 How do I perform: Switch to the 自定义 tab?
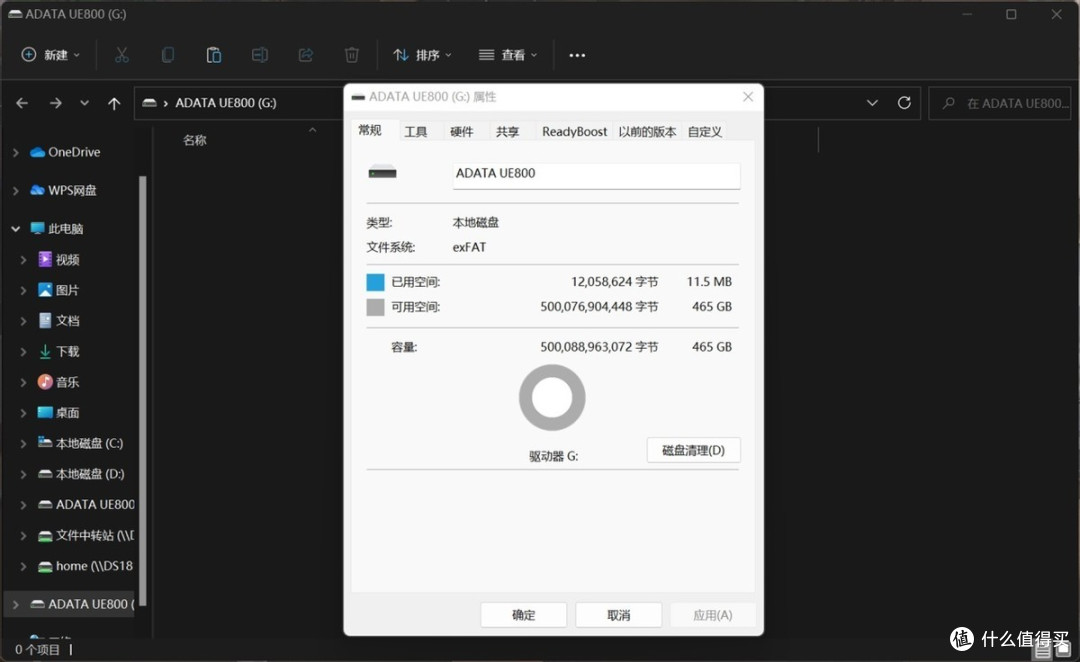[705, 132]
